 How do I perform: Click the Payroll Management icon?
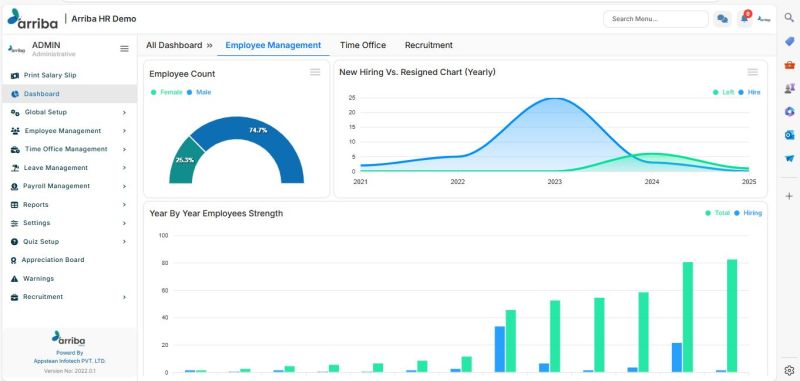(14, 187)
